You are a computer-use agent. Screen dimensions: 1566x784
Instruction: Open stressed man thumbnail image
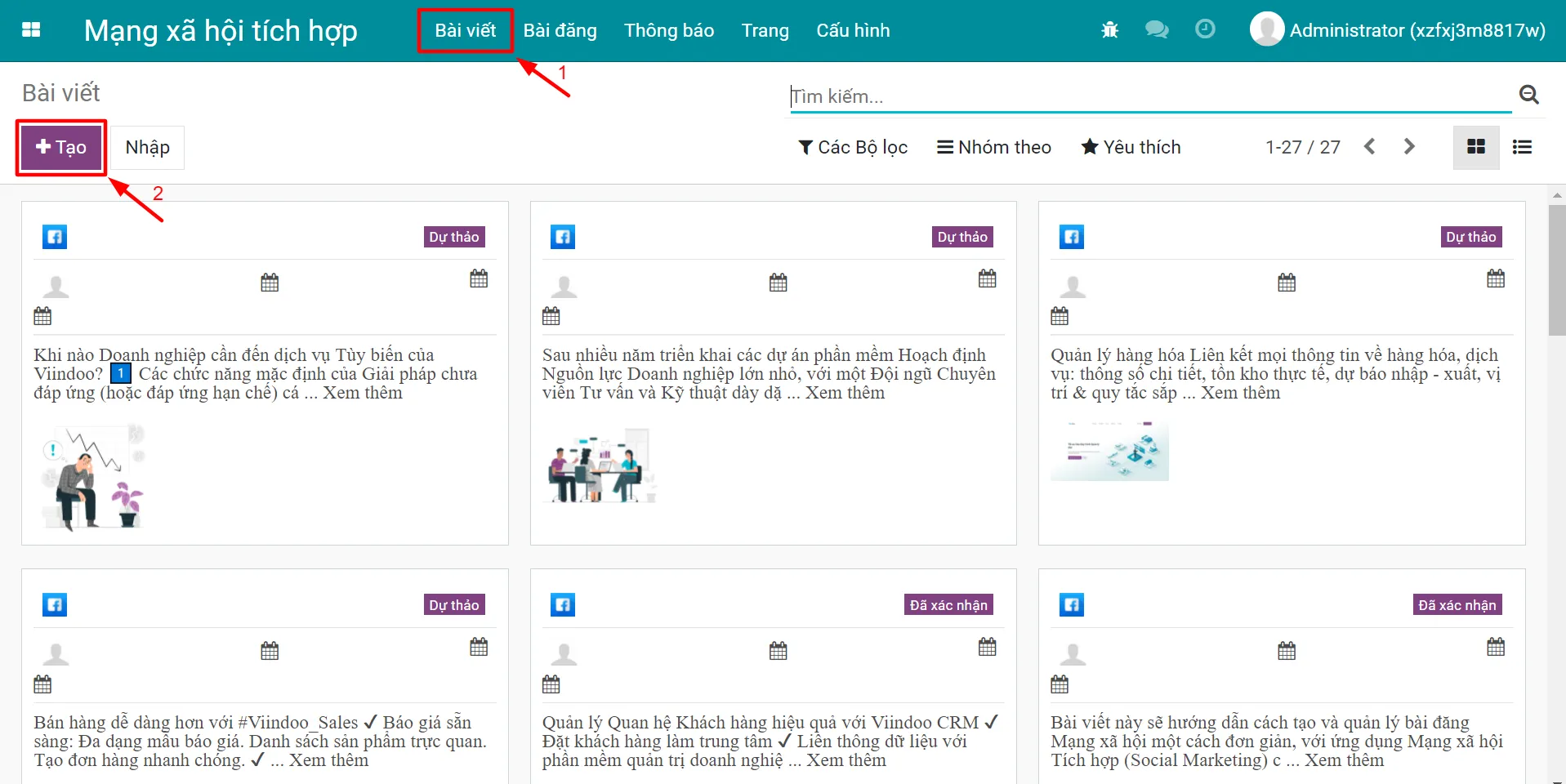pos(93,477)
